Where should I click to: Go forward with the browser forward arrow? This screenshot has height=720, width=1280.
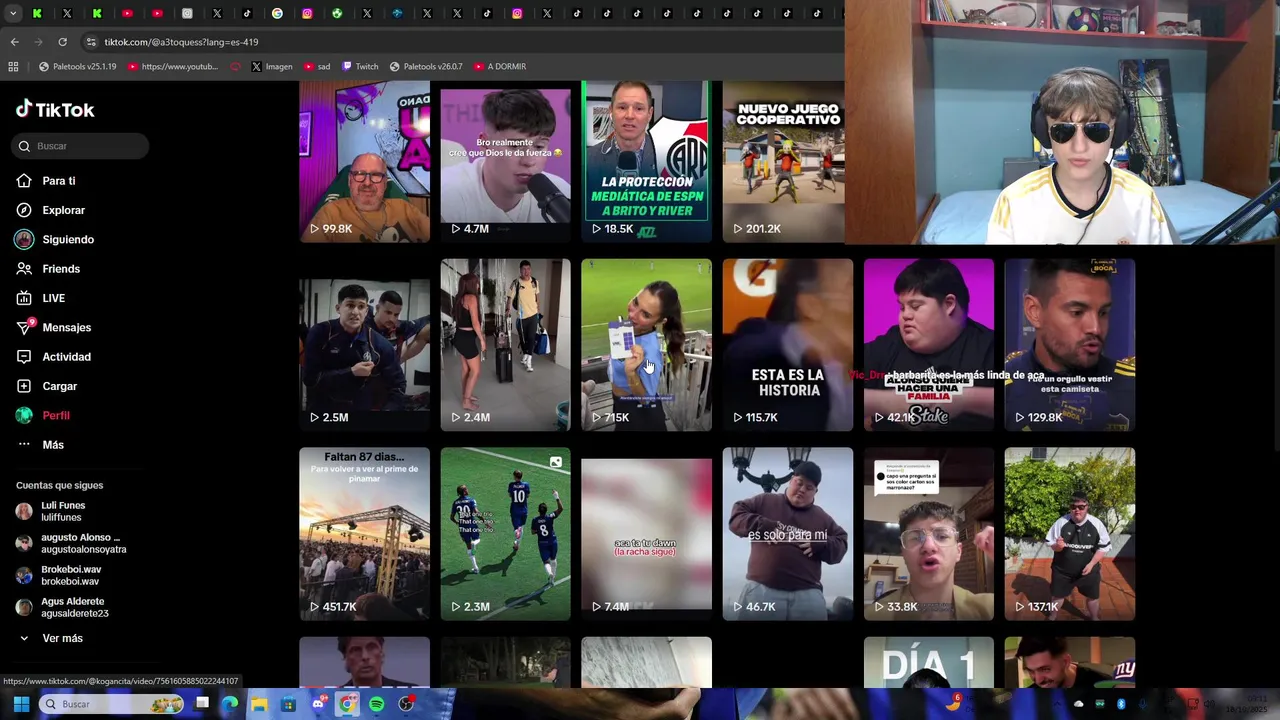[38, 42]
